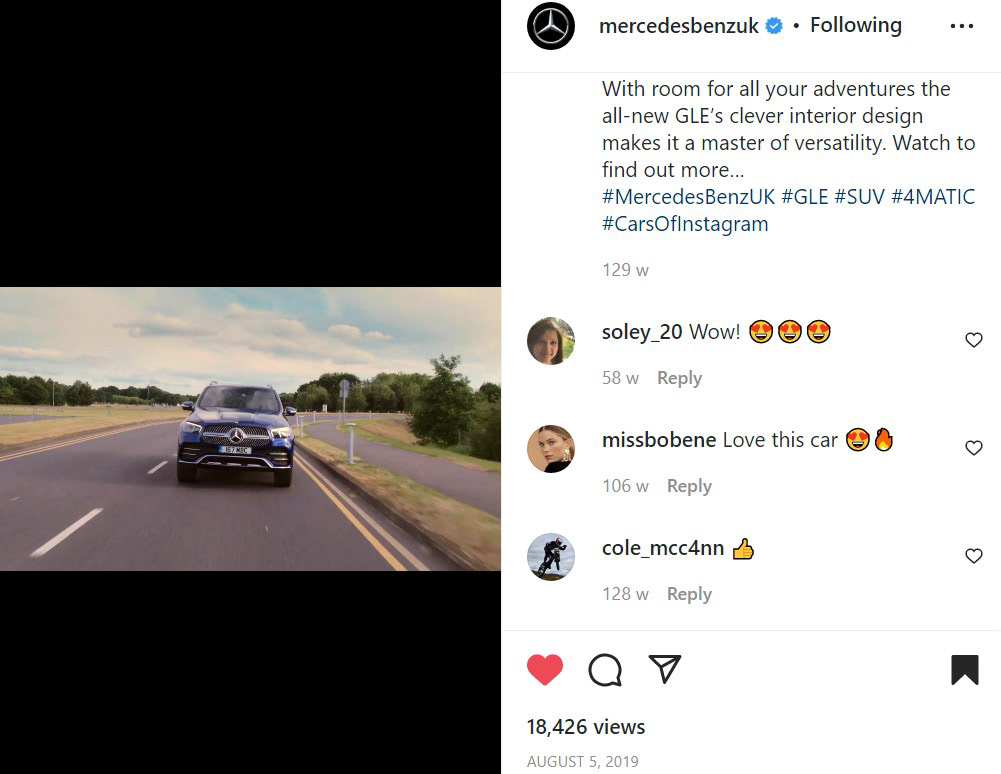View cole_mcc4nn's profile avatar
This screenshot has width=1001, height=774.
tap(551, 557)
